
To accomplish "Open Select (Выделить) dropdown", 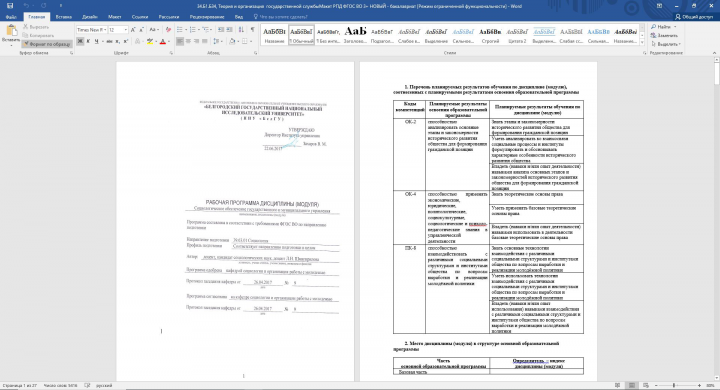I will click(666, 44).
